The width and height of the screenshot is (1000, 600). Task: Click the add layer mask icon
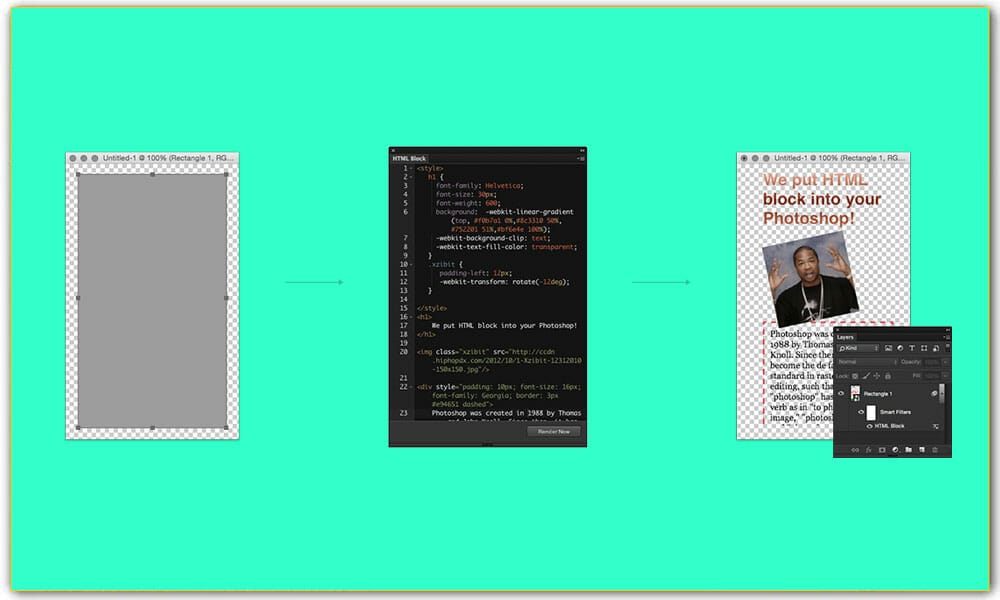pyautogui.click(x=882, y=449)
